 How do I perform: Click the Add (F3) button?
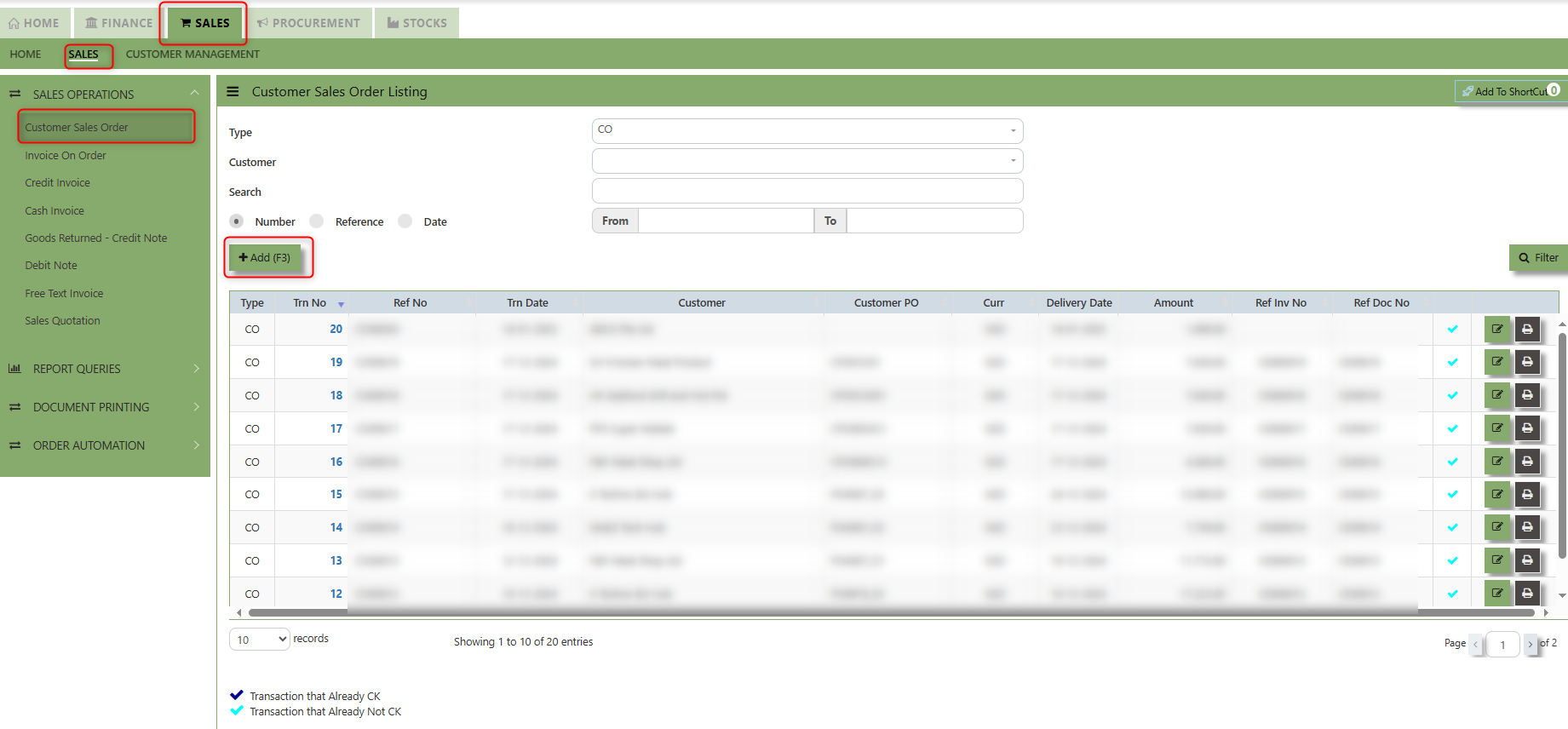pyautogui.click(x=265, y=257)
